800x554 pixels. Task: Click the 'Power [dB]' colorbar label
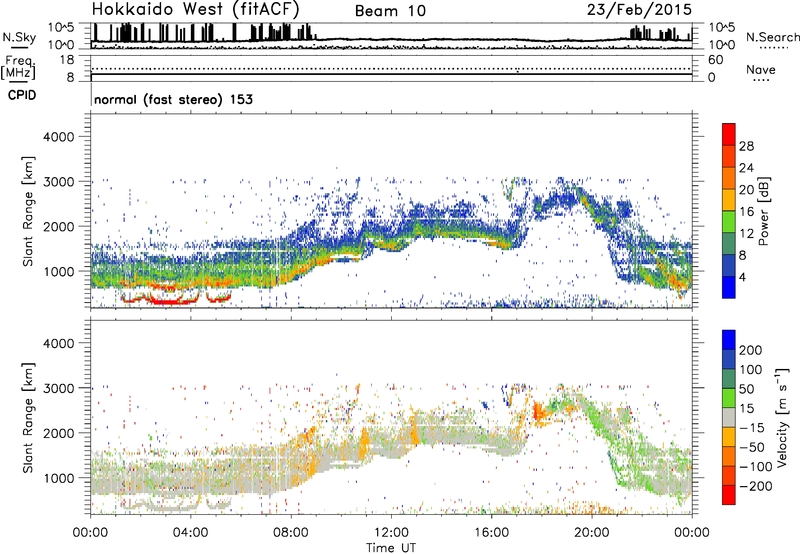point(763,211)
